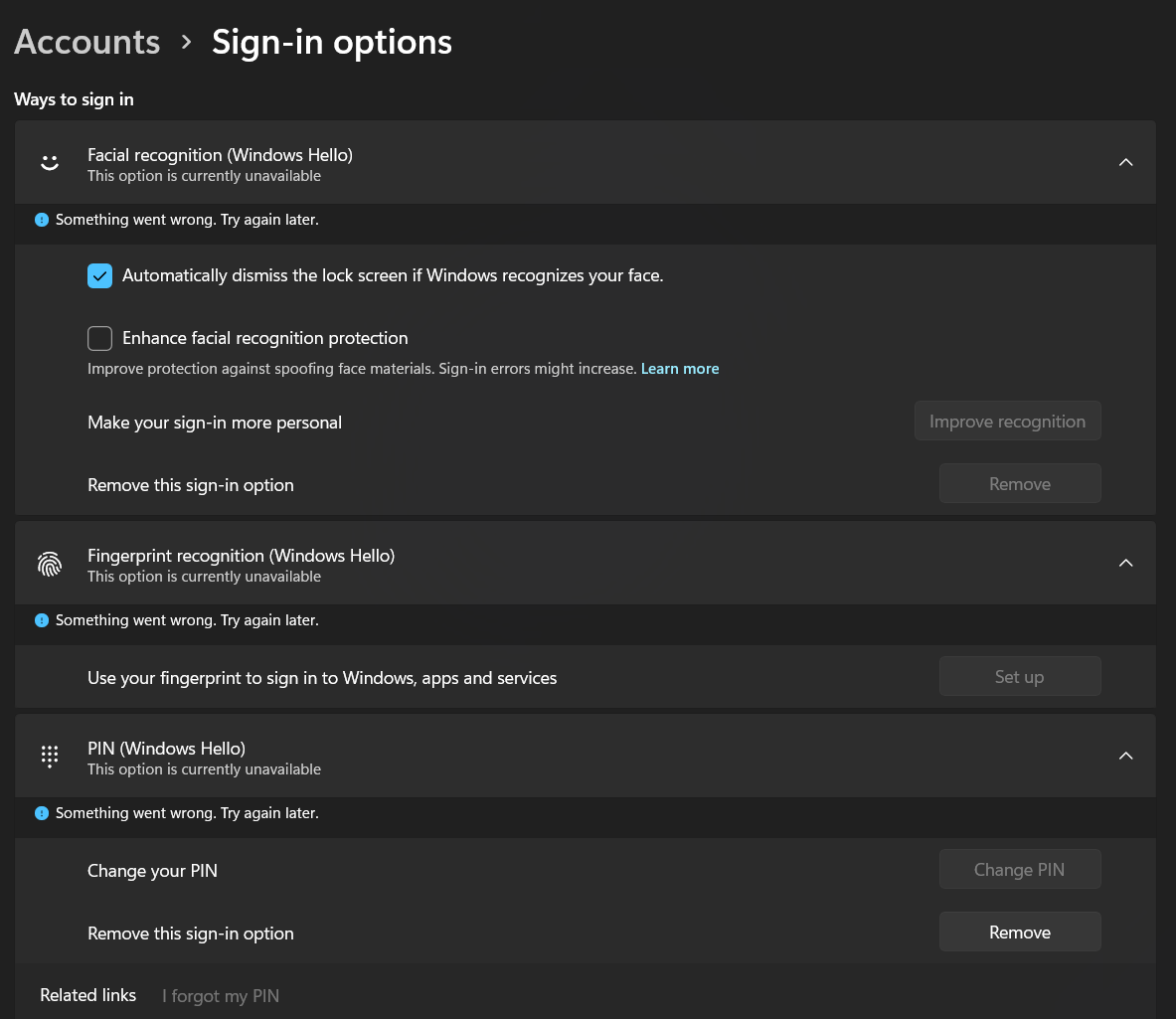Remove the PIN sign-in option

point(1020,933)
